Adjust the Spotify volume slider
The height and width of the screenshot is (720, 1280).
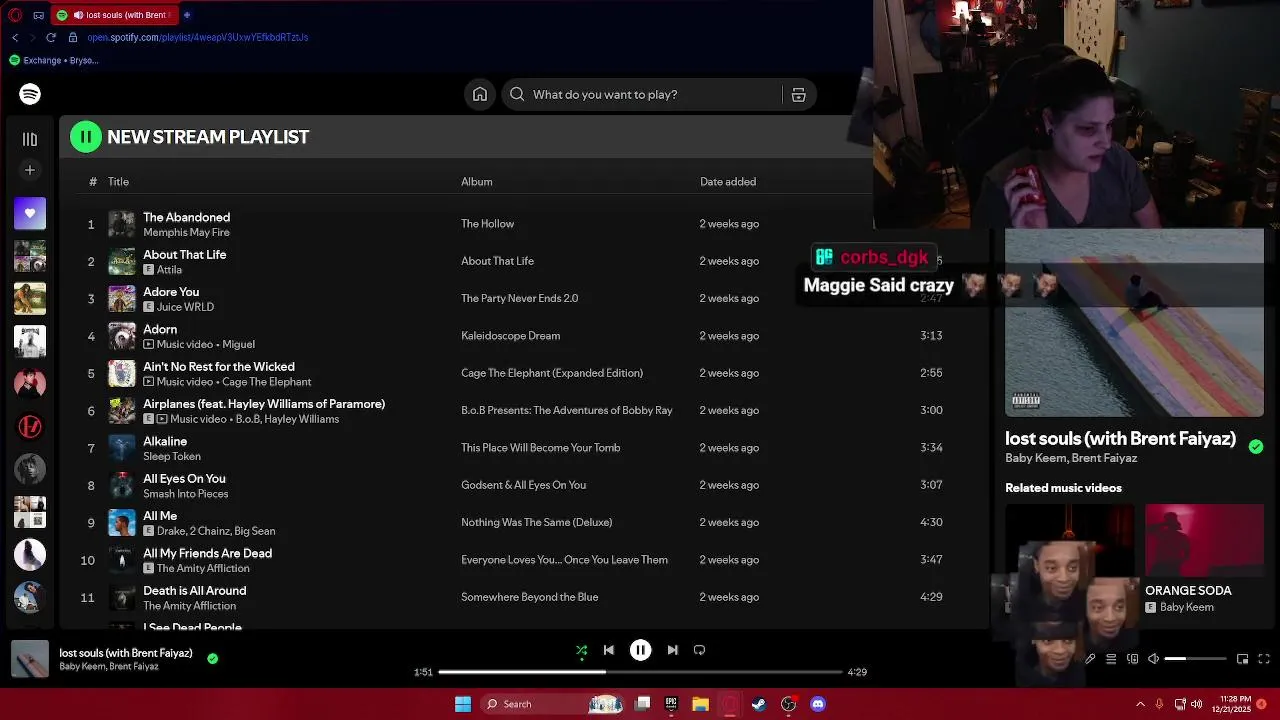click(1195, 659)
